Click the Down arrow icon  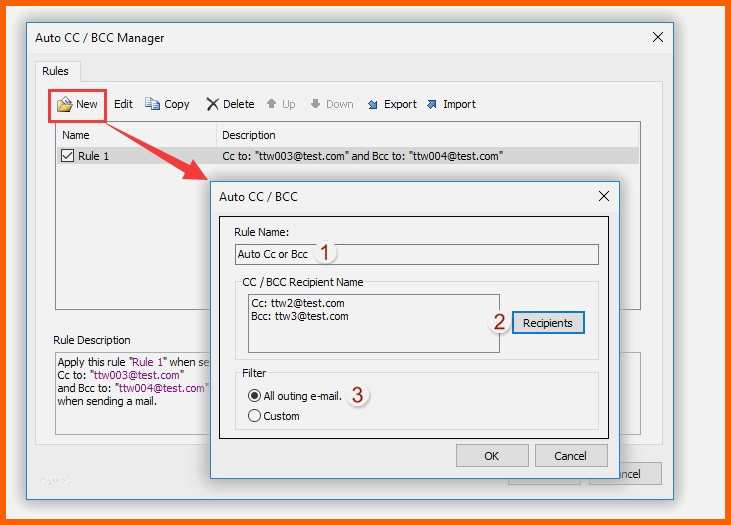(315, 104)
